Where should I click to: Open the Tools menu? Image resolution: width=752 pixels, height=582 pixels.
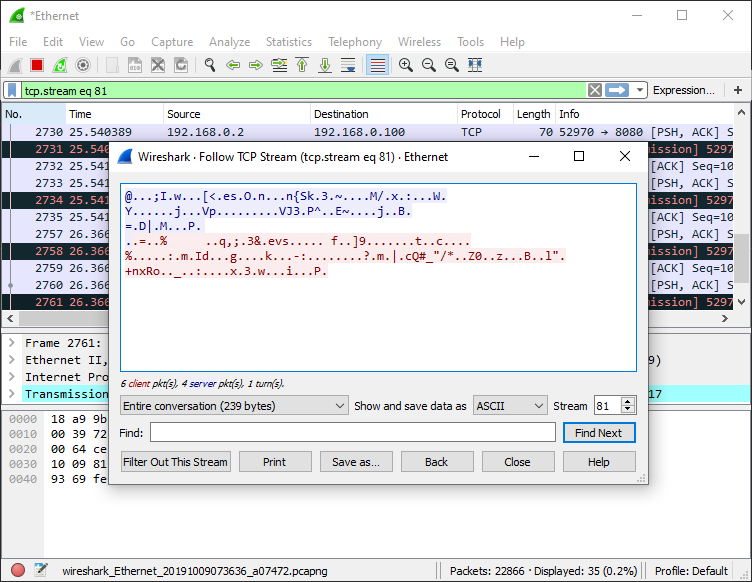click(470, 42)
